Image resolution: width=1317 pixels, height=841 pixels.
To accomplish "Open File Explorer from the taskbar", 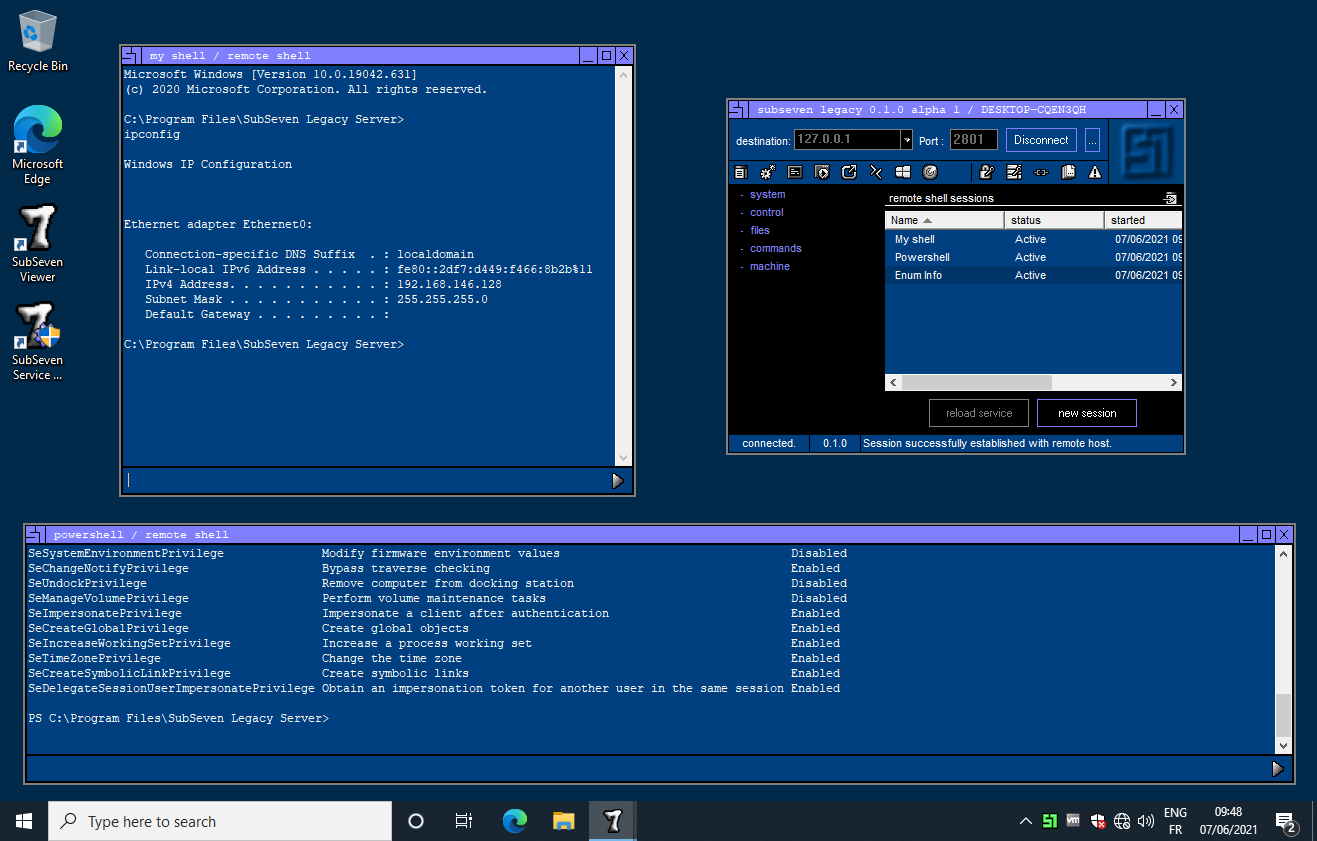I will 564,821.
